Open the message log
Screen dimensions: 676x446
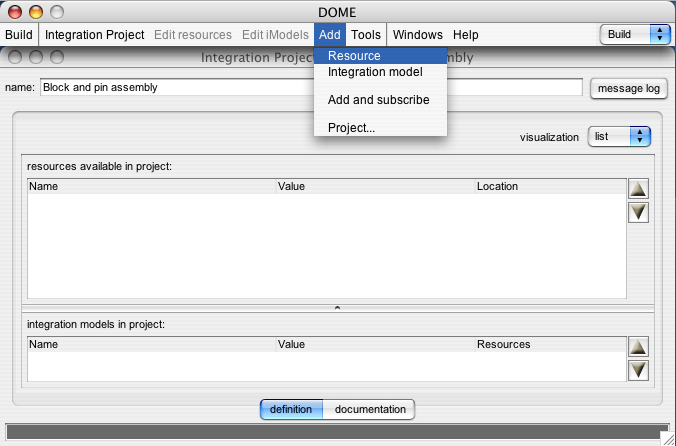(x=629, y=88)
